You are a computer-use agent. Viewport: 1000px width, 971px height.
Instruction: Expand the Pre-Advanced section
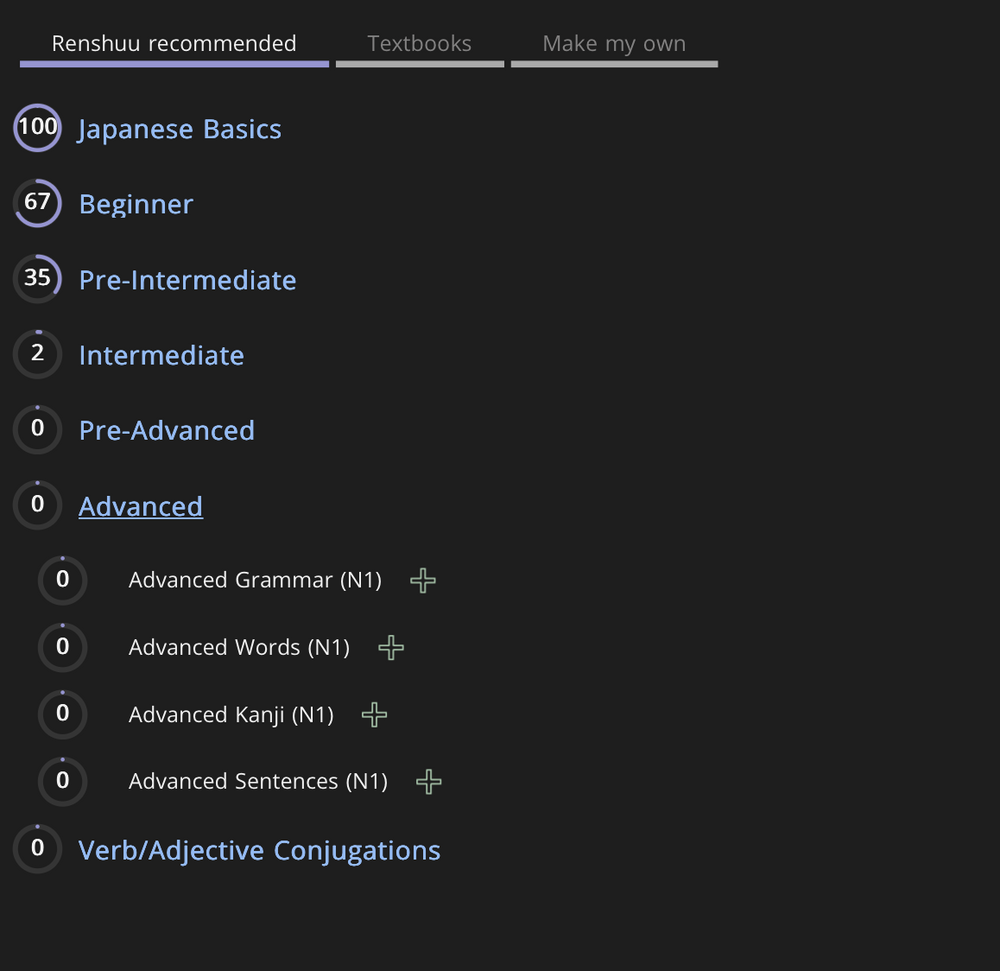coord(167,430)
